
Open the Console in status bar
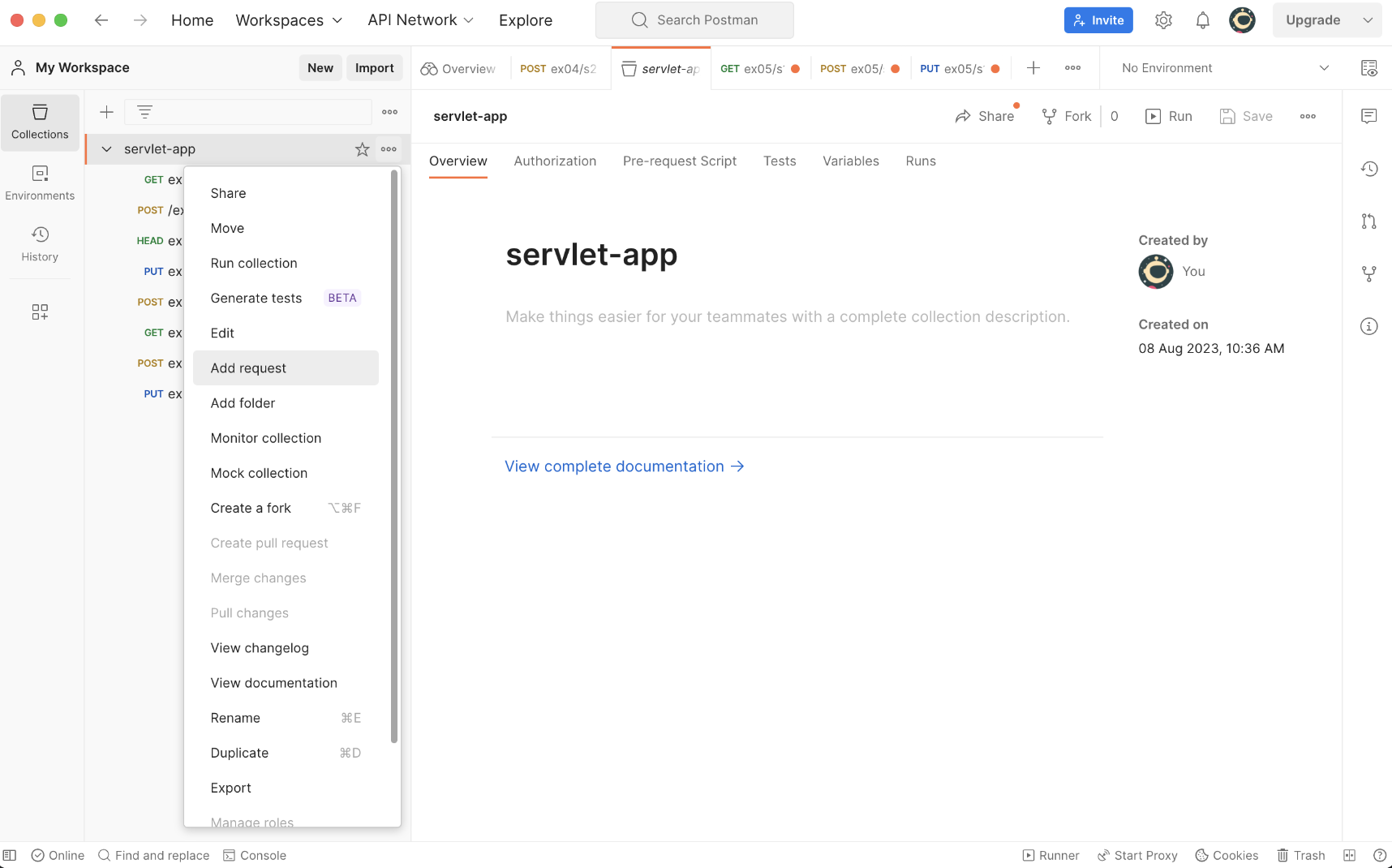click(x=255, y=855)
